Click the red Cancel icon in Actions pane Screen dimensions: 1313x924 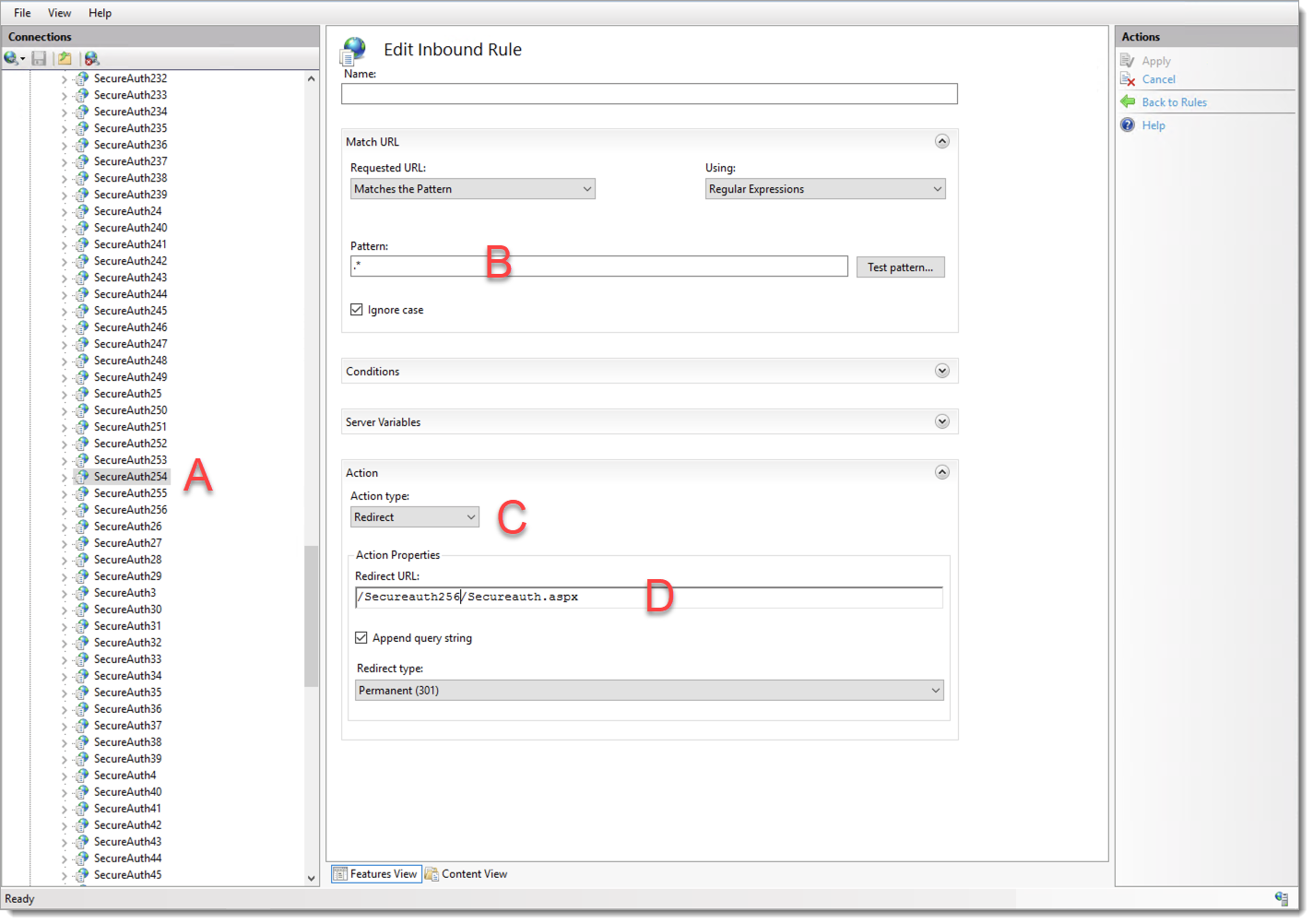(1128, 79)
